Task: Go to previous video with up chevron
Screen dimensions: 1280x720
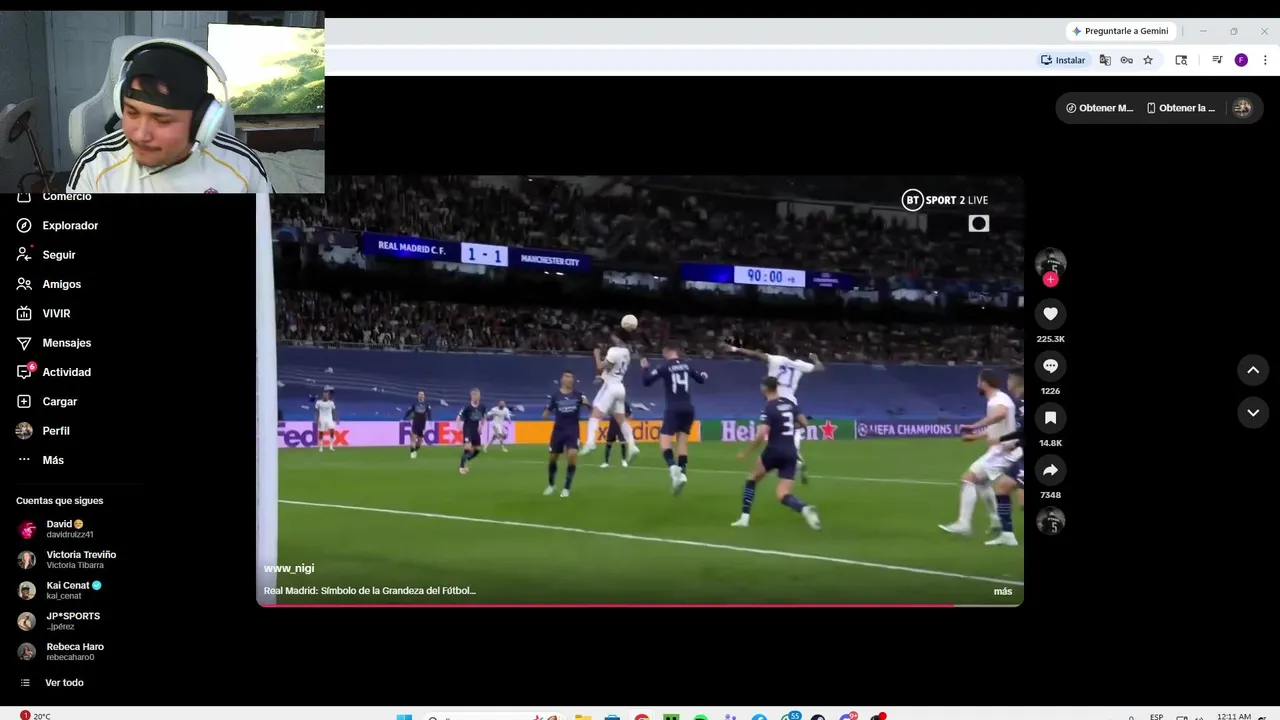Action: pyautogui.click(x=1253, y=370)
